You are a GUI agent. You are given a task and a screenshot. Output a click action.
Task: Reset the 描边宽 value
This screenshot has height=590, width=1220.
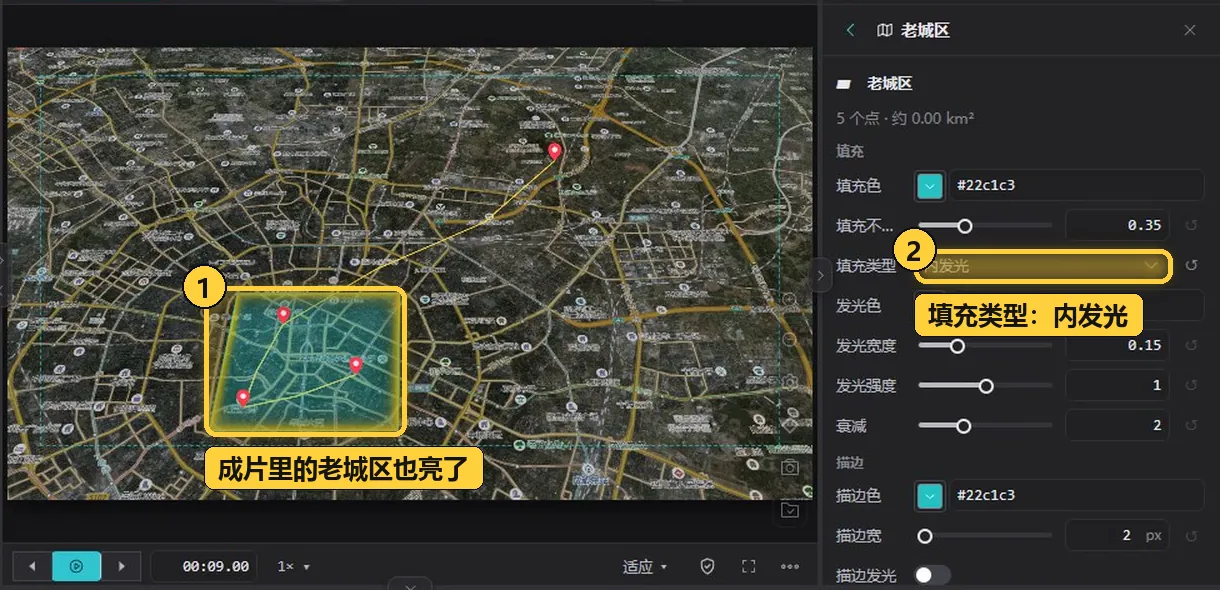pos(1191,536)
